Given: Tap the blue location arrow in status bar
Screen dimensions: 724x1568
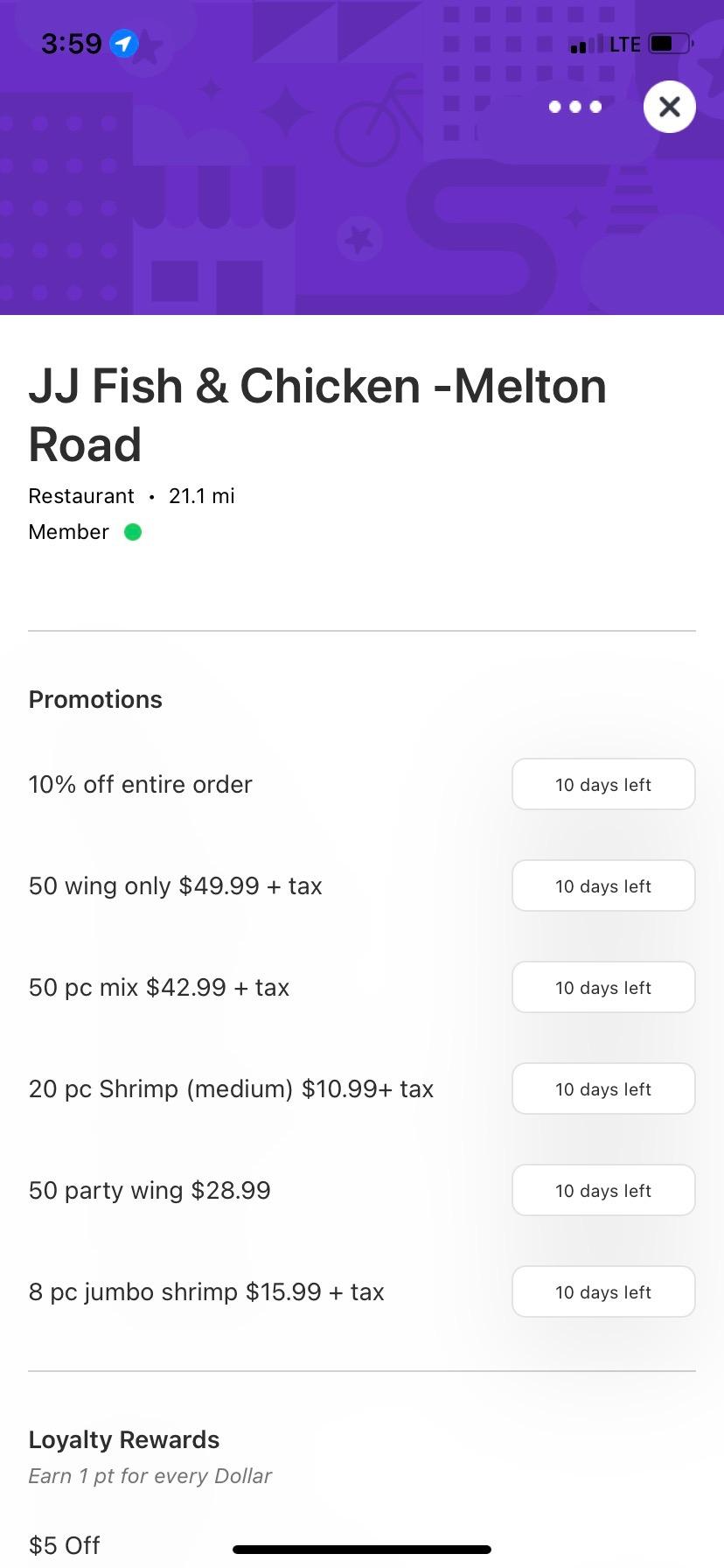Looking at the screenshot, I should pyautogui.click(x=124, y=43).
